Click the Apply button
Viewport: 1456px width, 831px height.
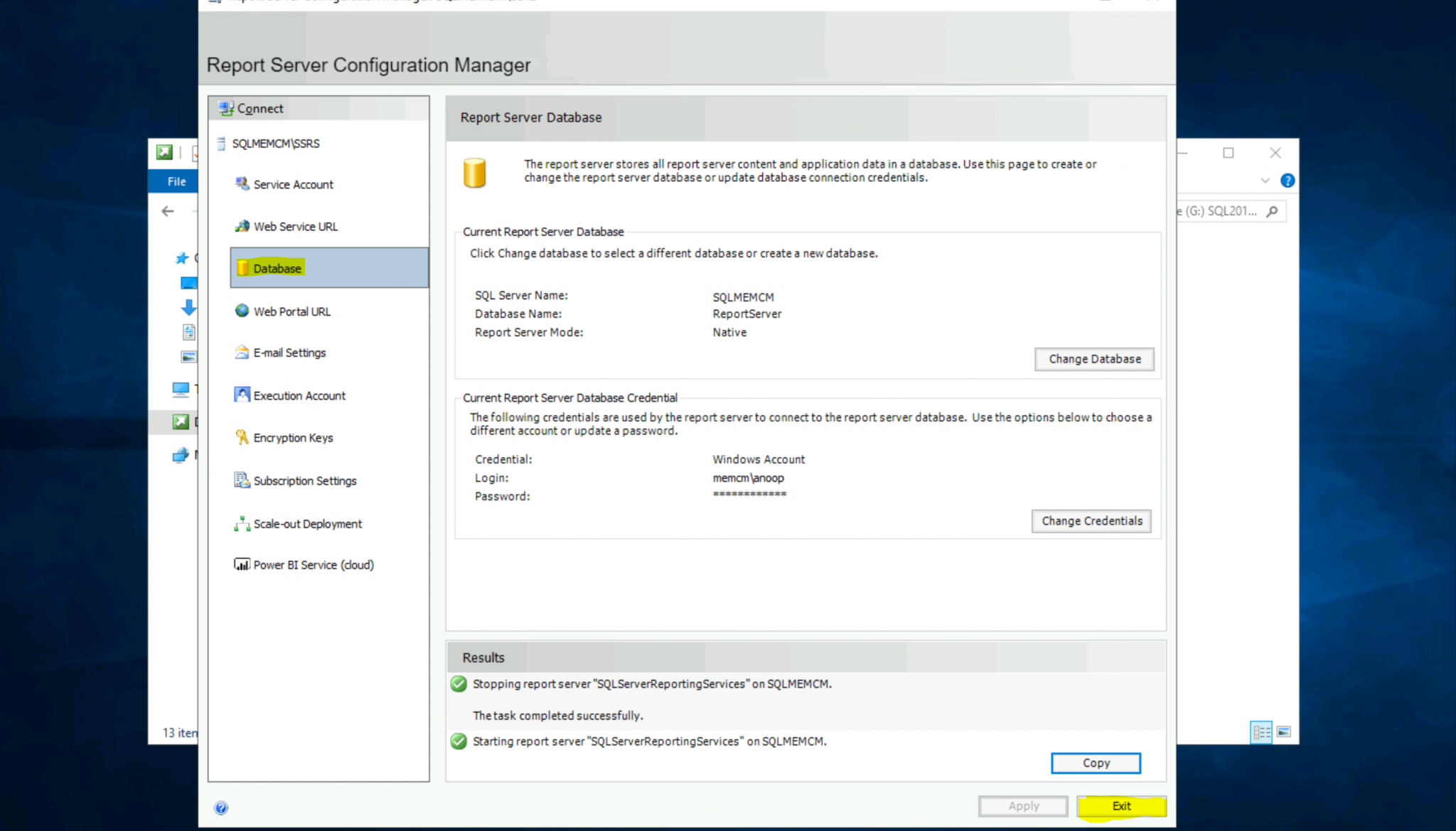coord(1023,806)
